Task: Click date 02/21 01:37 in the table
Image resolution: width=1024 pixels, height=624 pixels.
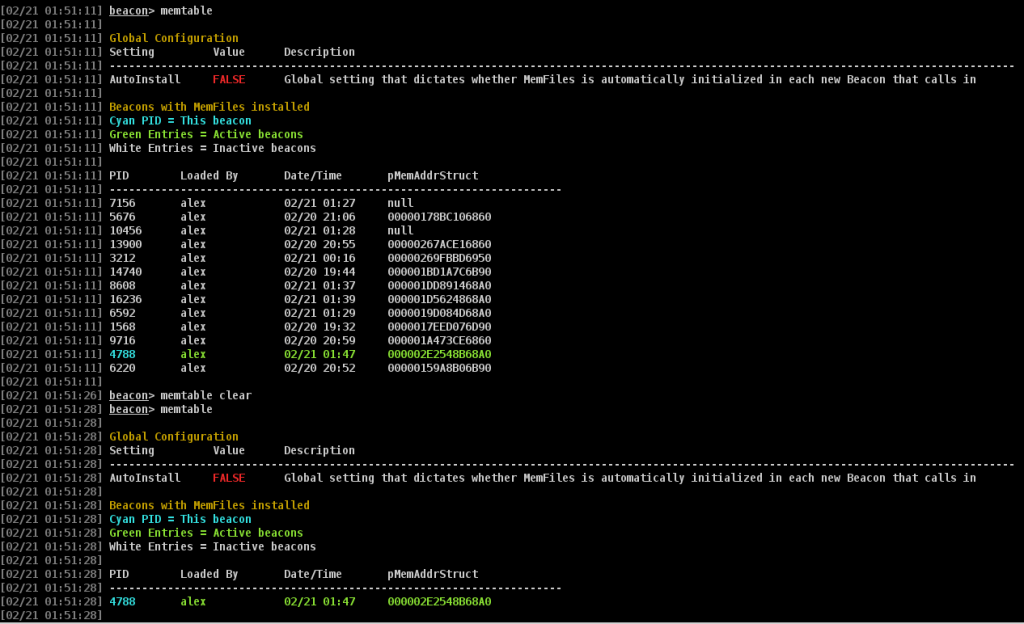Action: [319, 285]
